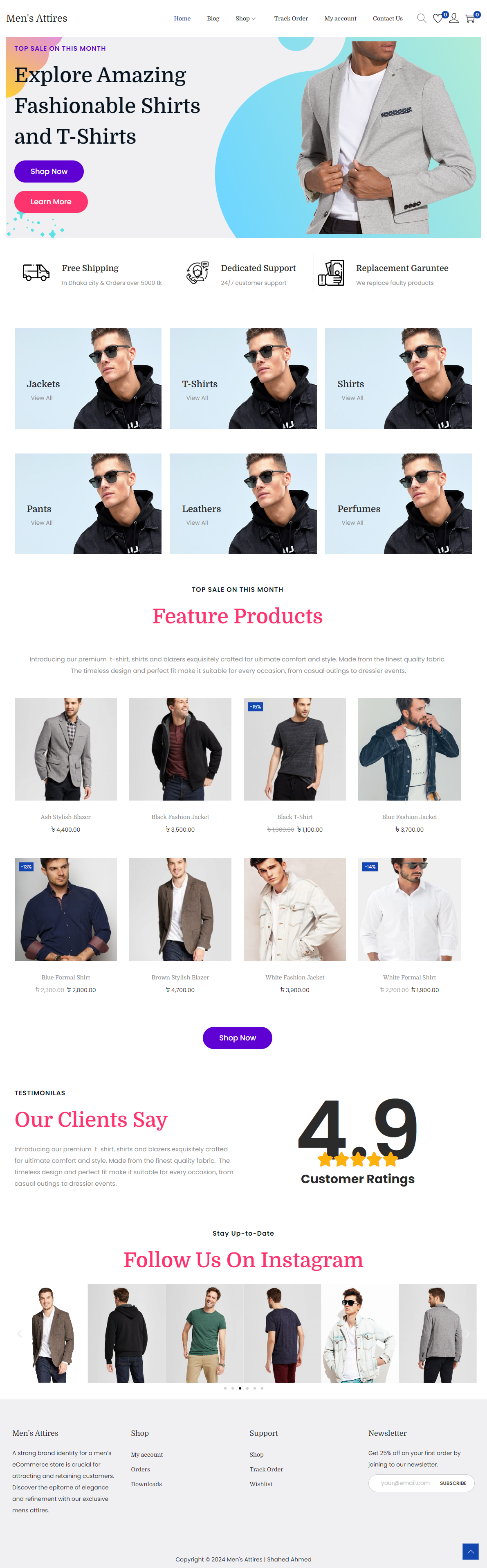The height and width of the screenshot is (1568, 487).
Task: Open the wishlist heart icon
Action: (438, 19)
